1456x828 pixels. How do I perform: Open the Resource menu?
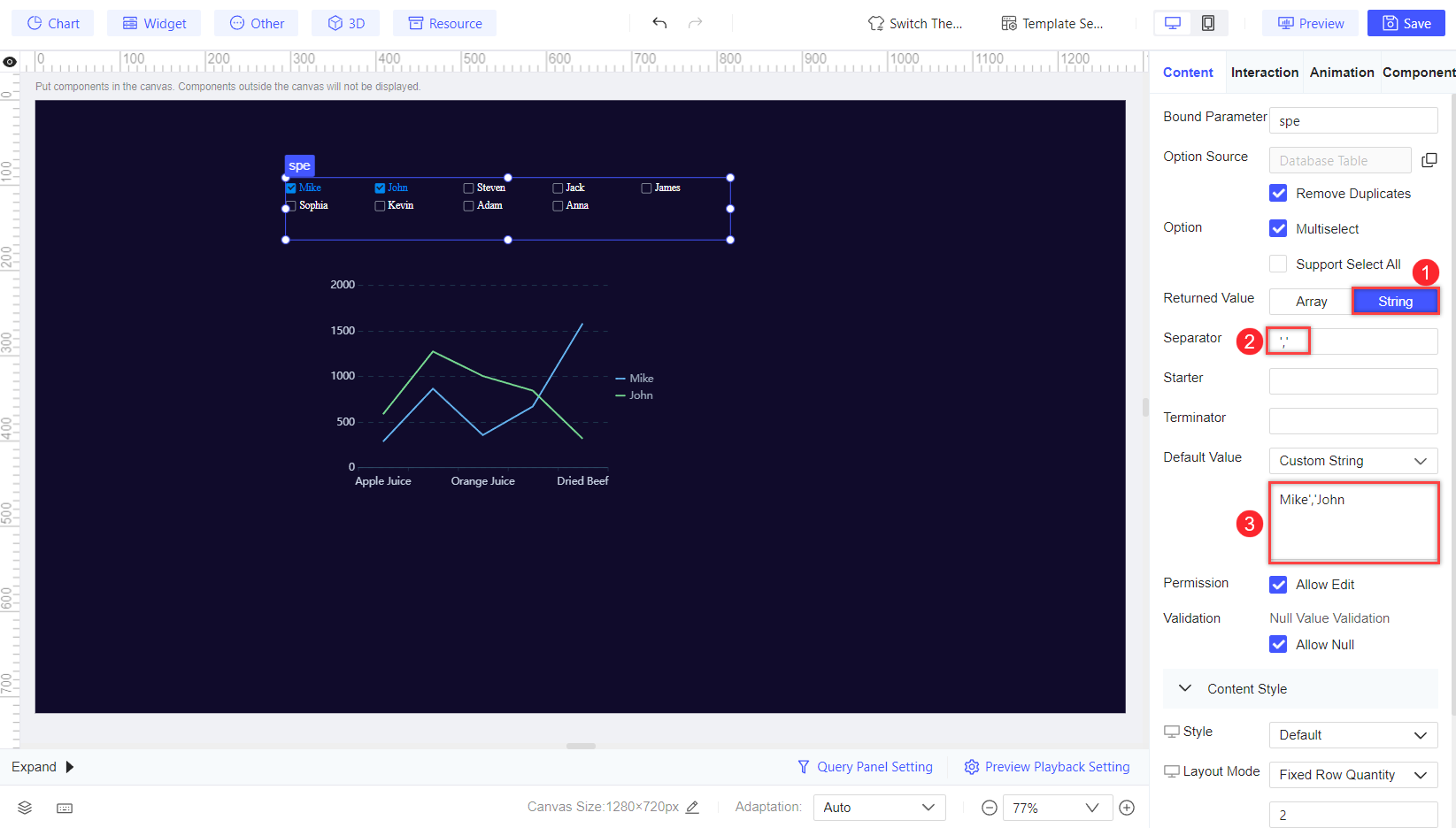pyautogui.click(x=445, y=23)
